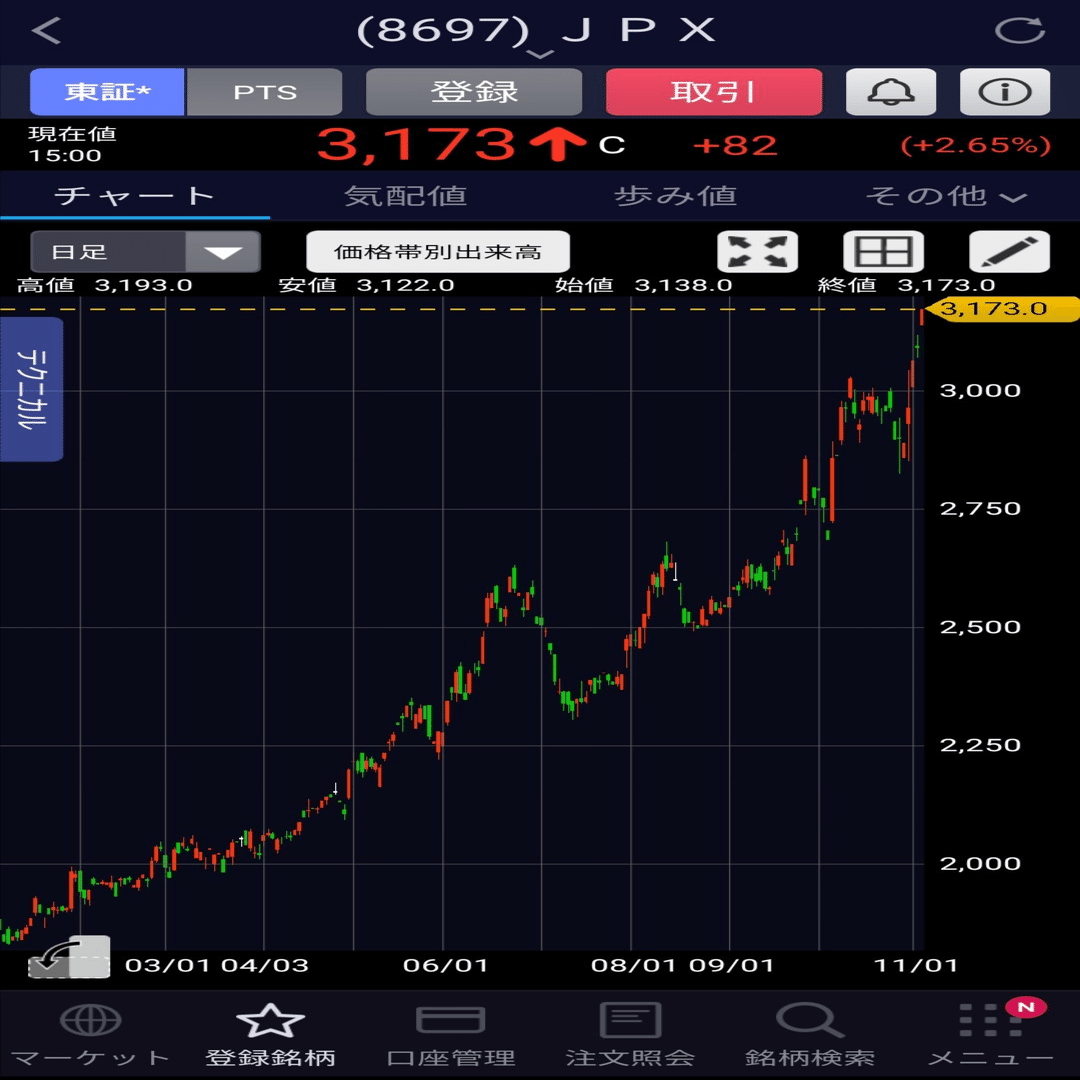The width and height of the screenshot is (1080, 1080).
Task: Tap 価格帯別出来高 button
Action: coord(438,251)
